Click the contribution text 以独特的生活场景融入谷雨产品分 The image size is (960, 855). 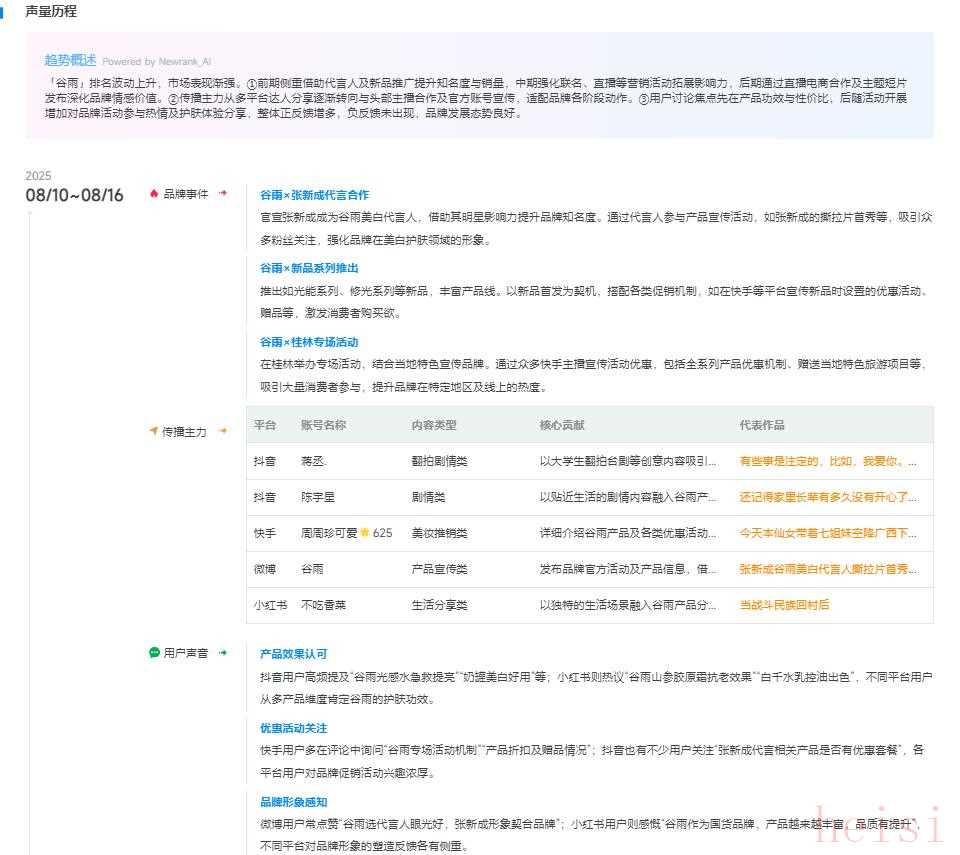pyautogui.click(x=628, y=605)
